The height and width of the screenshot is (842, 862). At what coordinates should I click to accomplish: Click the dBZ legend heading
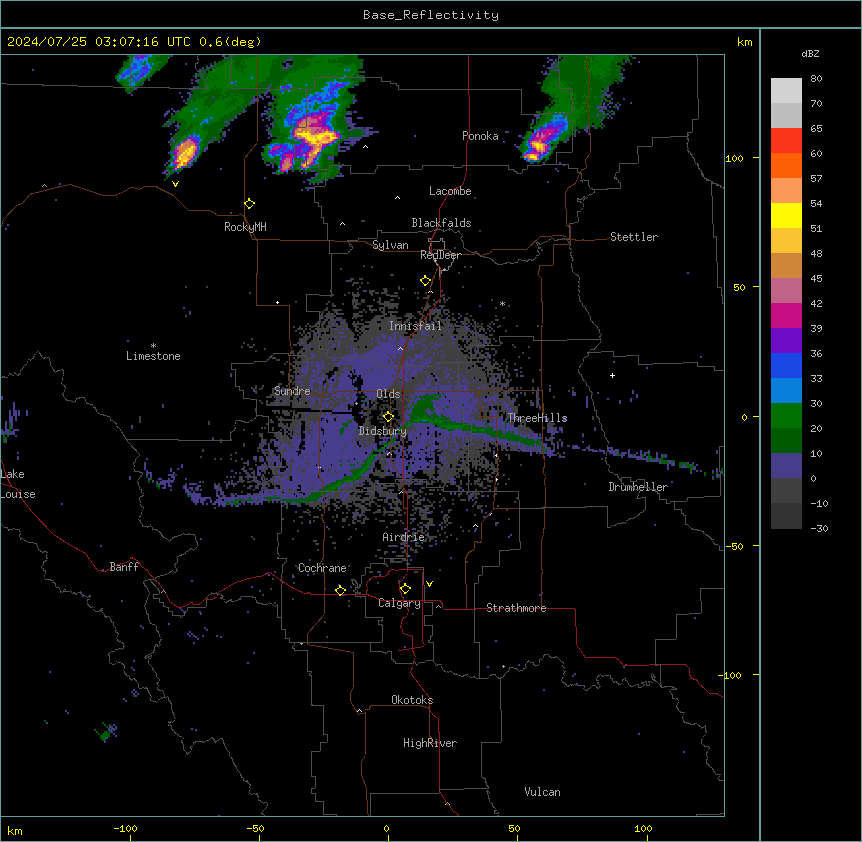coord(810,54)
